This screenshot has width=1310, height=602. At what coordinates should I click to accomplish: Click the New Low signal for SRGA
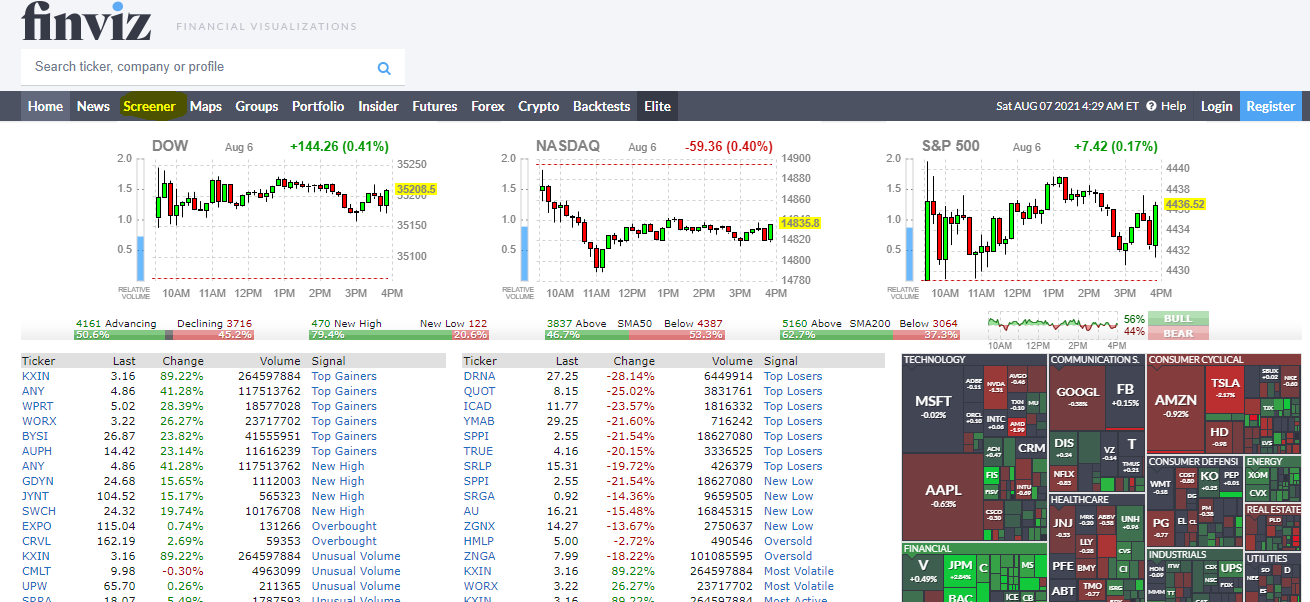[x=789, y=496]
